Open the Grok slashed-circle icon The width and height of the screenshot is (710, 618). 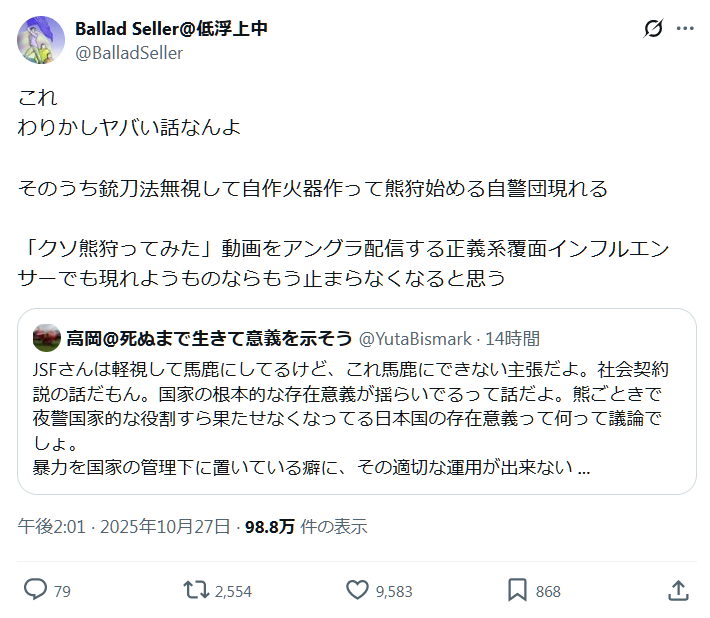tap(653, 29)
